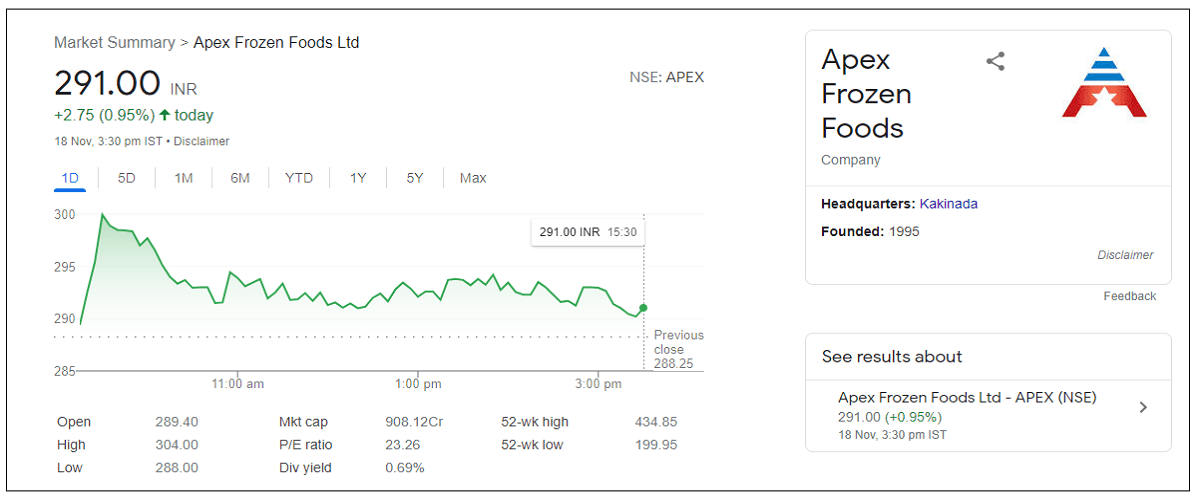Send Feedback on the knowledge panel
The width and height of the screenshot is (1200, 500).
tap(1130, 296)
